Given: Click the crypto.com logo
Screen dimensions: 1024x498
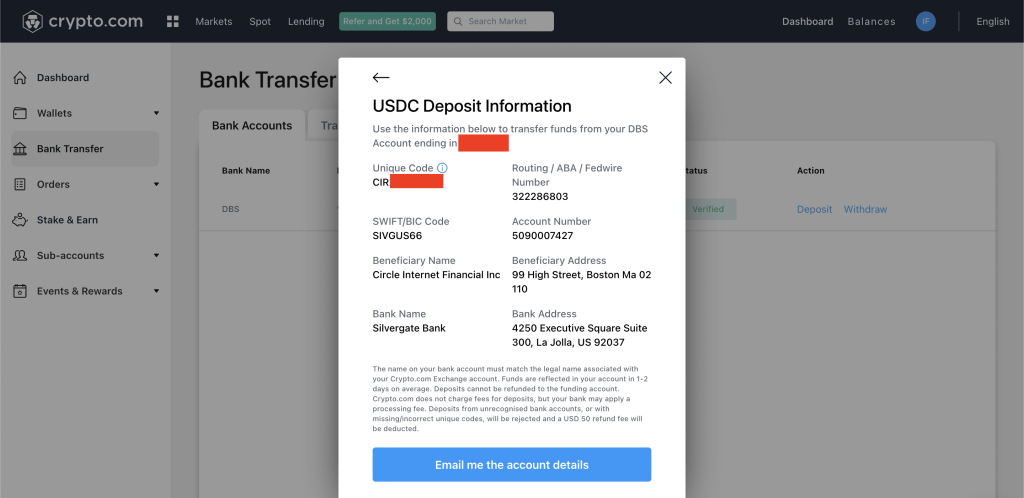Looking at the screenshot, I should click(82, 22).
